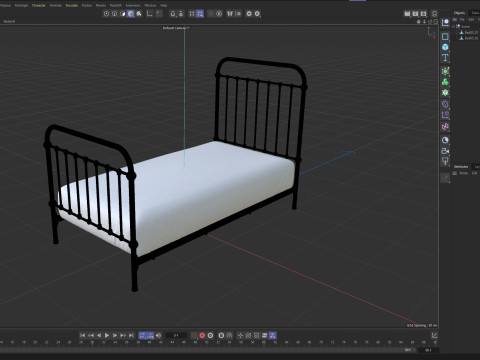Screen dimensions: 480x360
Task: Switch to the Objects manager tab
Action: coord(459,13)
